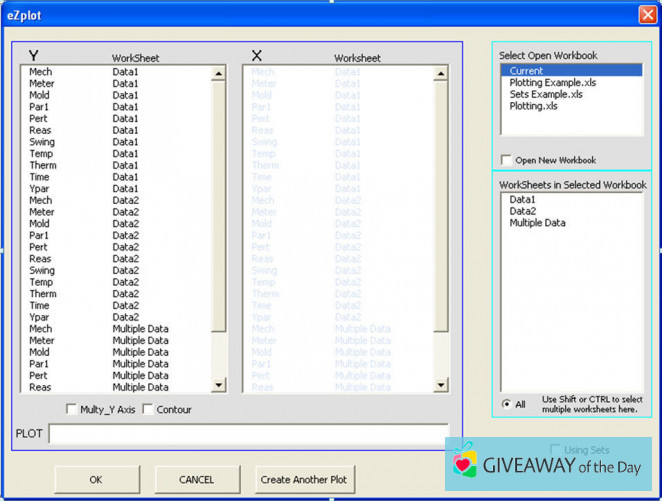This screenshot has width=662, height=501.
Task: Close the eZplot dialog window
Action: point(646,15)
